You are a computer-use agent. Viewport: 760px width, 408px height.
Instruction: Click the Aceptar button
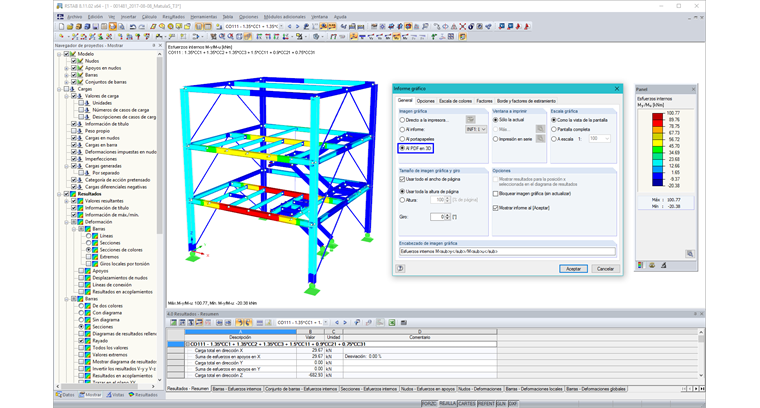573,268
